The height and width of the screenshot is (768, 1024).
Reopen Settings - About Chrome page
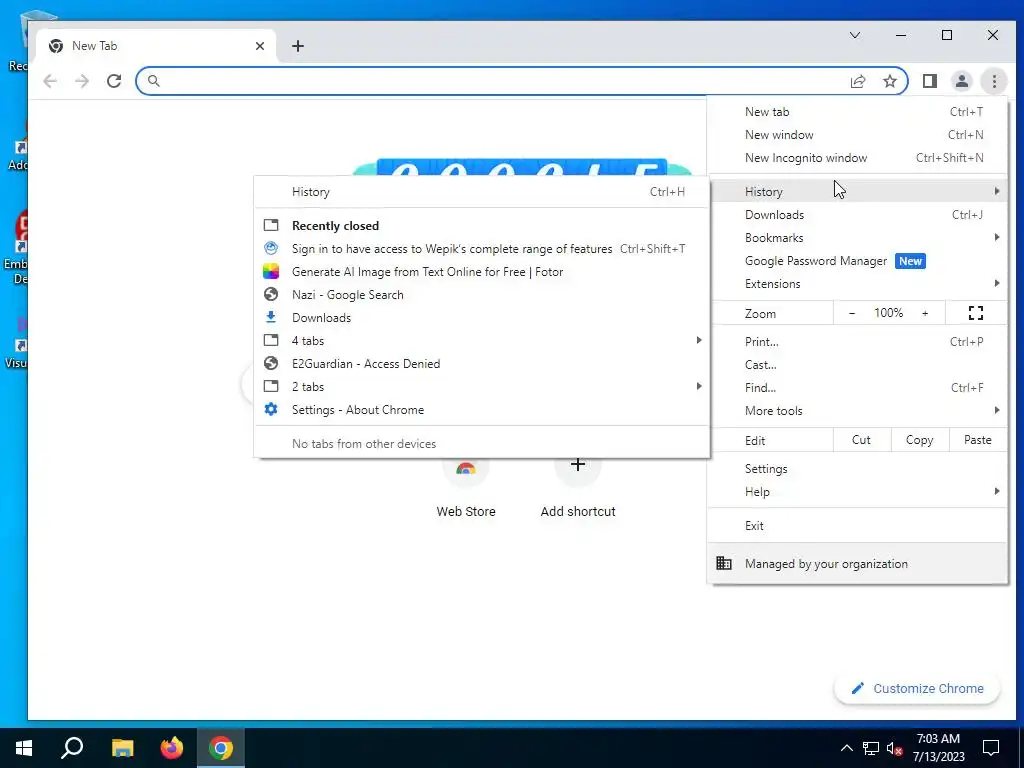pyautogui.click(x=482, y=409)
